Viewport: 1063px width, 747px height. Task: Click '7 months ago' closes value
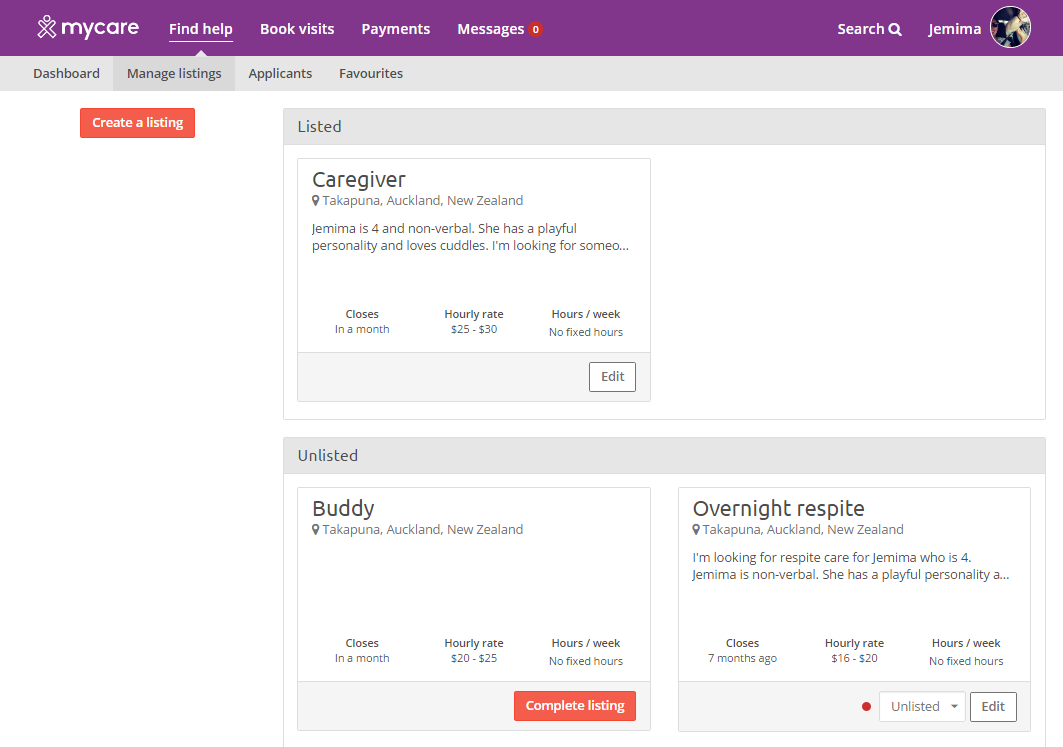point(742,658)
